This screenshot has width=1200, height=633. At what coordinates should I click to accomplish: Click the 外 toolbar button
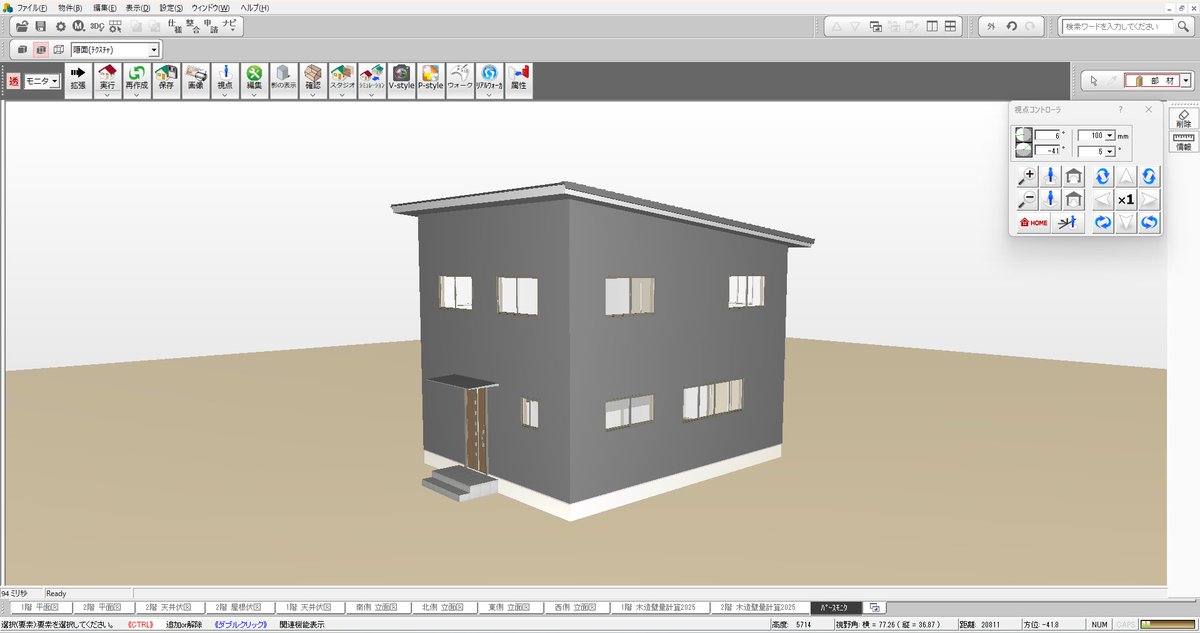(991, 27)
